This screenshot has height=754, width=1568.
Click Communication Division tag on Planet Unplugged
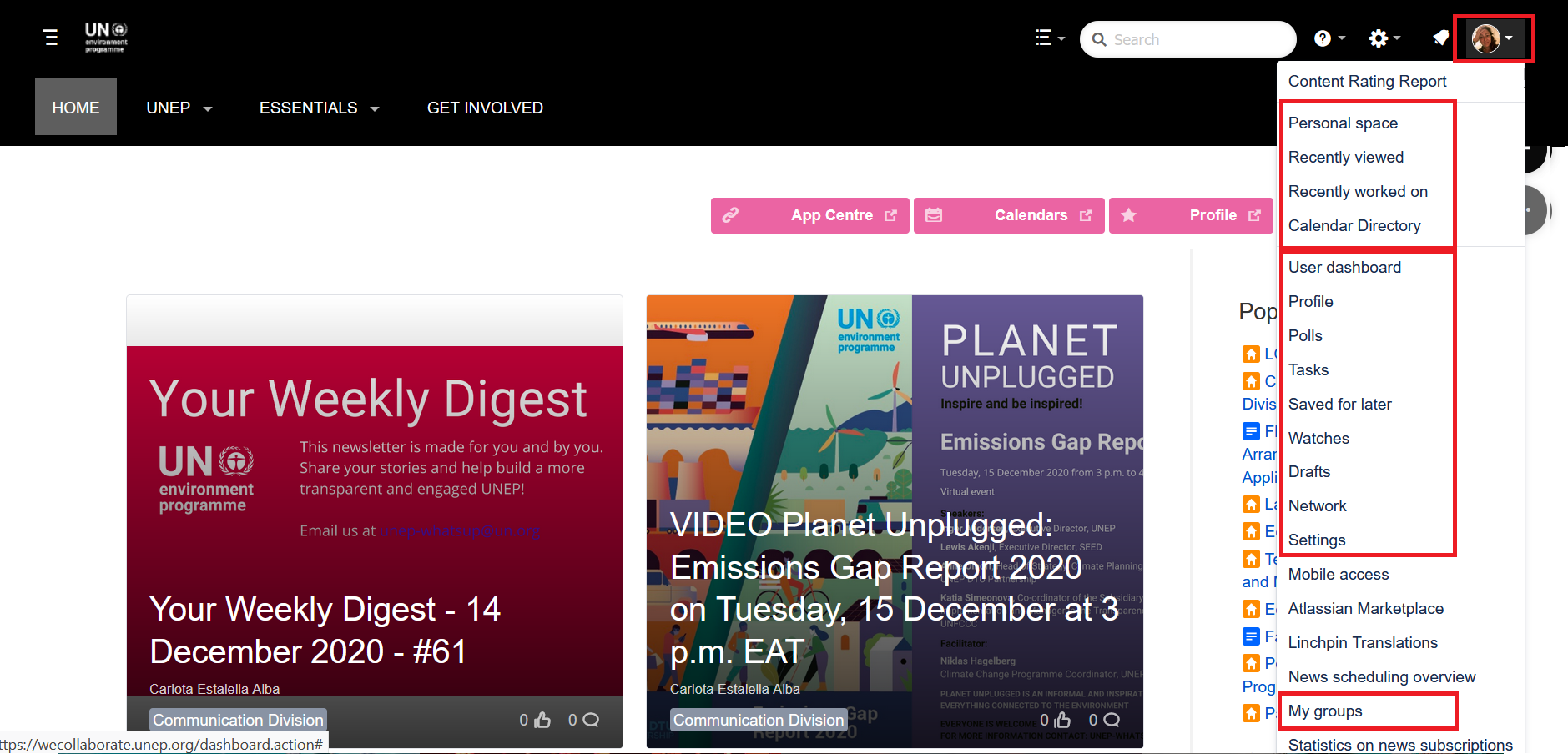[759, 720]
